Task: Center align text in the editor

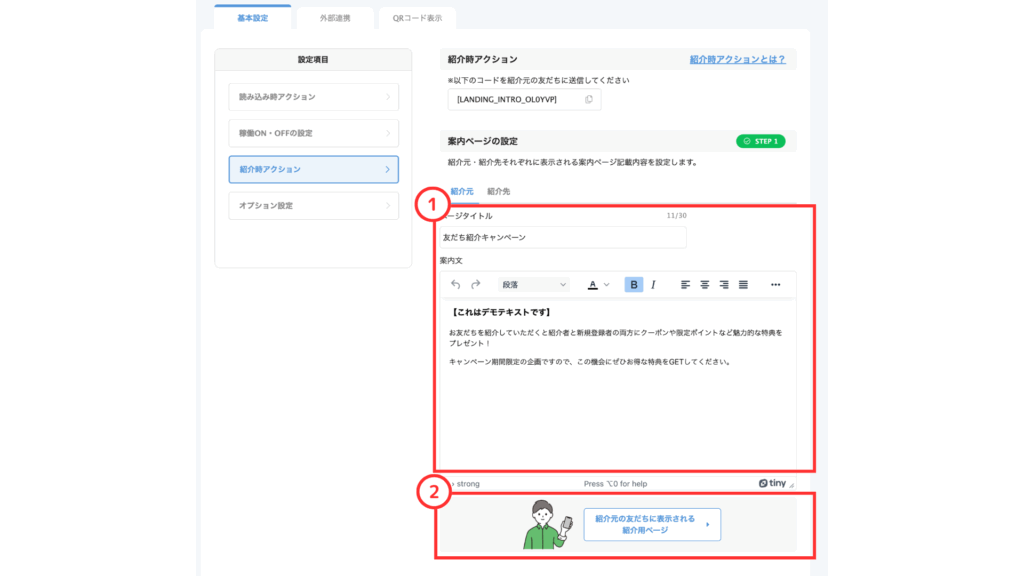Action: tap(705, 285)
